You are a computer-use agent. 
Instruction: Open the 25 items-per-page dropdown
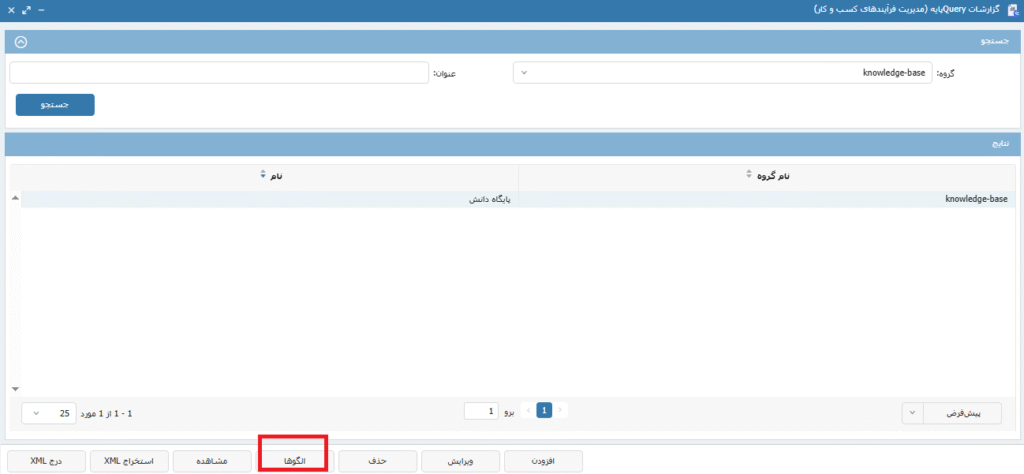point(47,412)
